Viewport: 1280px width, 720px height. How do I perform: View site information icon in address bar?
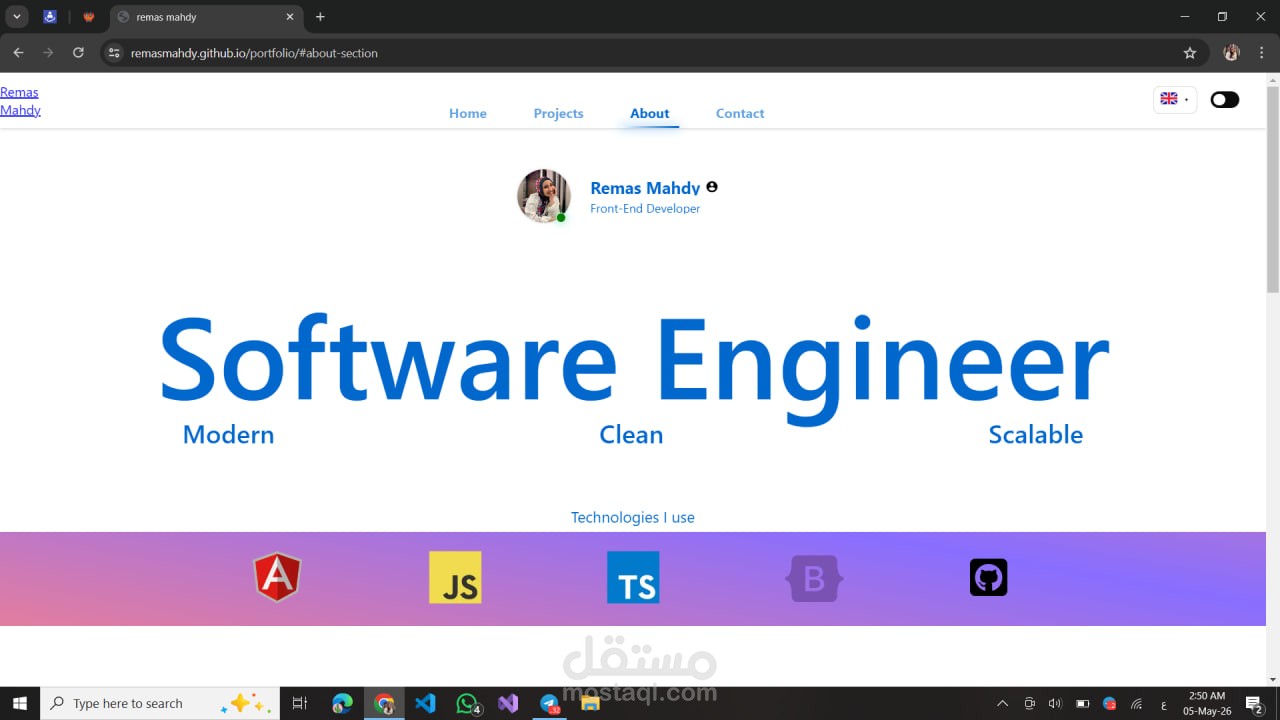click(114, 53)
